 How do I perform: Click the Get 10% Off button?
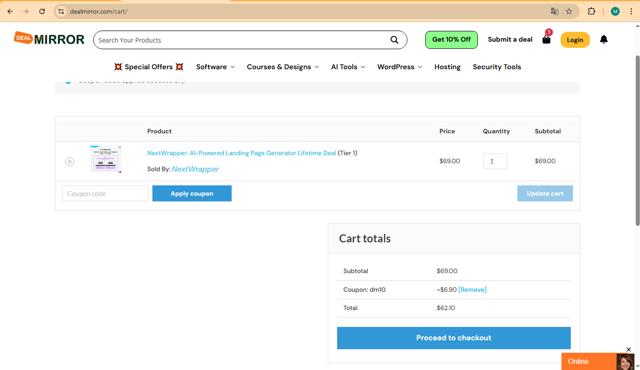[x=451, y=40]
